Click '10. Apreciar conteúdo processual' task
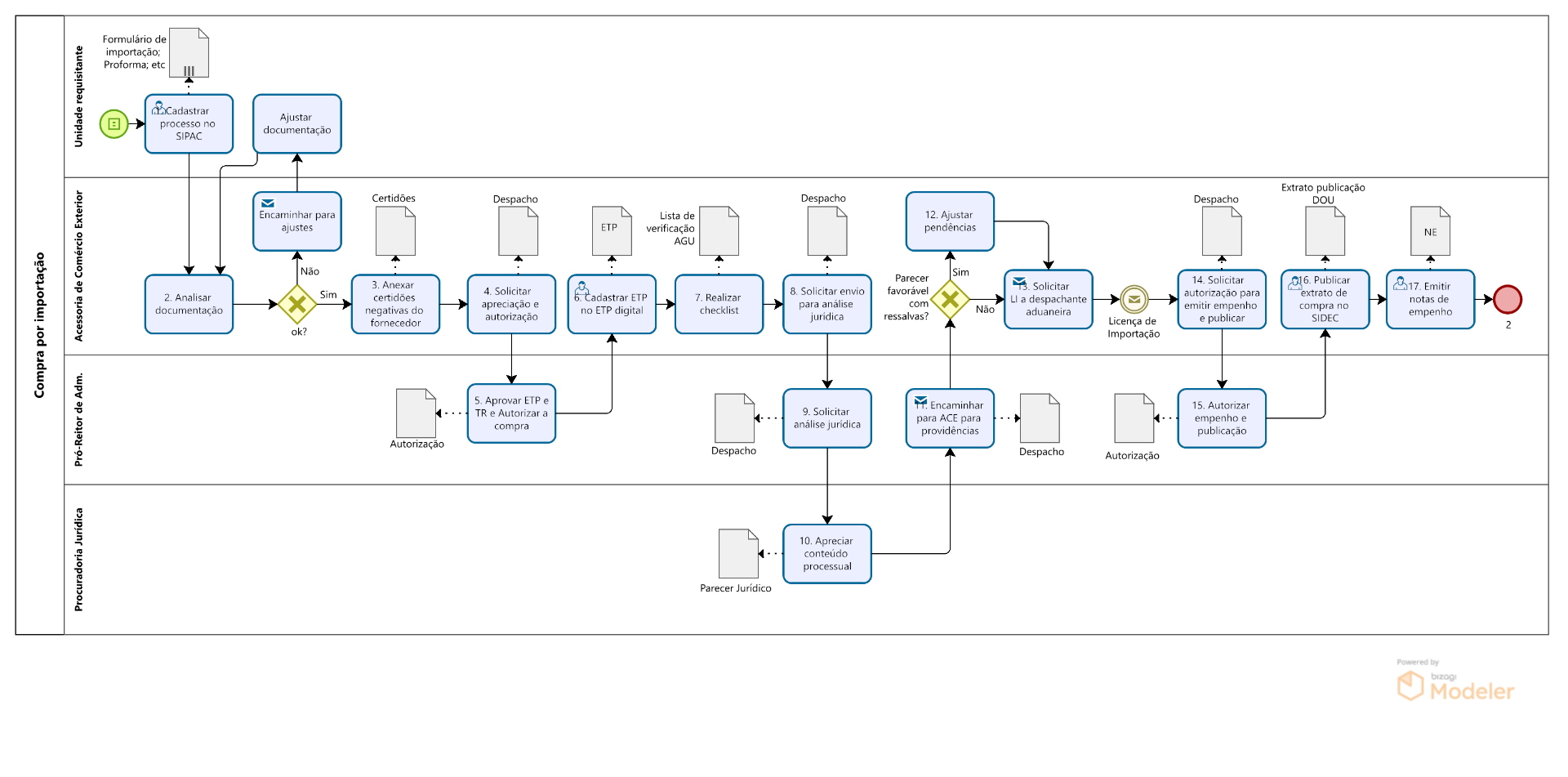The image size is (1568, 777). 826,554
